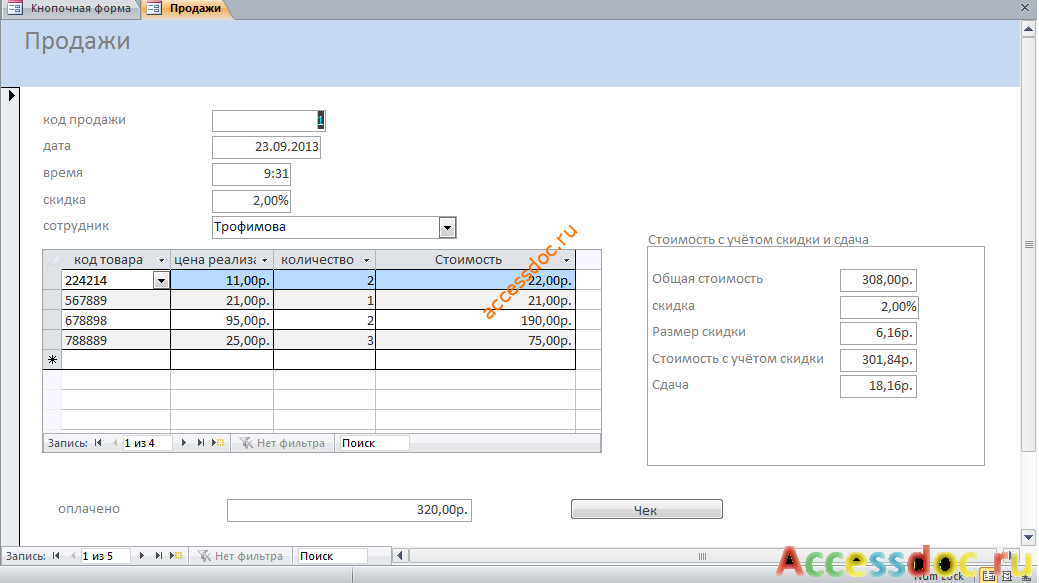The height and width of the screenshot is (583, 1039).
Task: Click main form "Нет фильтра" filter indicator
Action: (x=241, y=556)
